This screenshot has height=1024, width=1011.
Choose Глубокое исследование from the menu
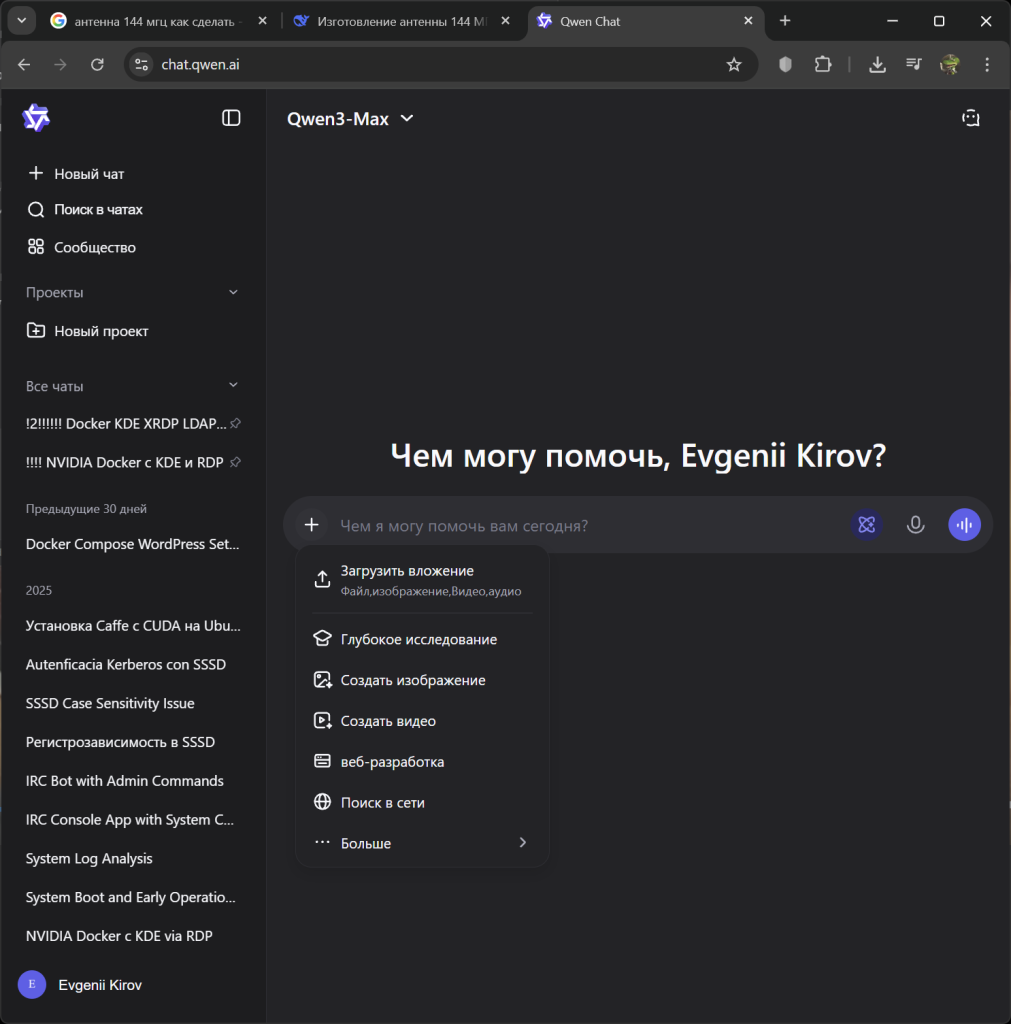[x=418, y=639]
